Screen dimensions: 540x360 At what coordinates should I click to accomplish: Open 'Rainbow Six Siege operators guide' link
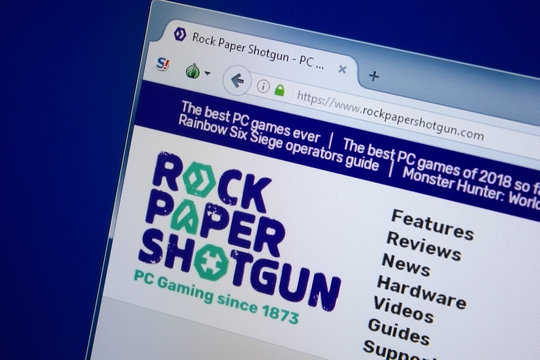pos(278,144)
